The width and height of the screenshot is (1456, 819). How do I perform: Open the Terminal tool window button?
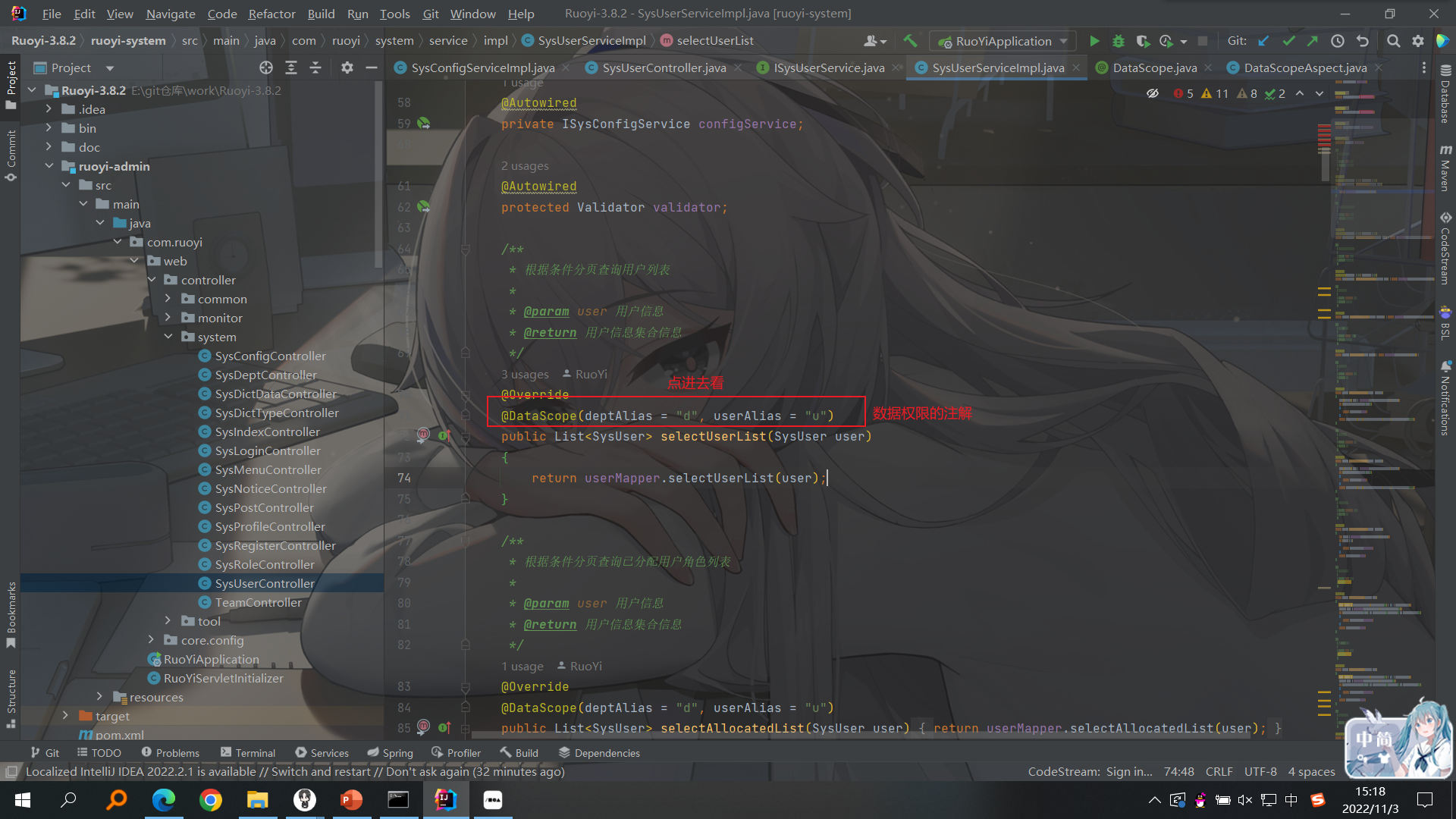(x=247, y=752)
